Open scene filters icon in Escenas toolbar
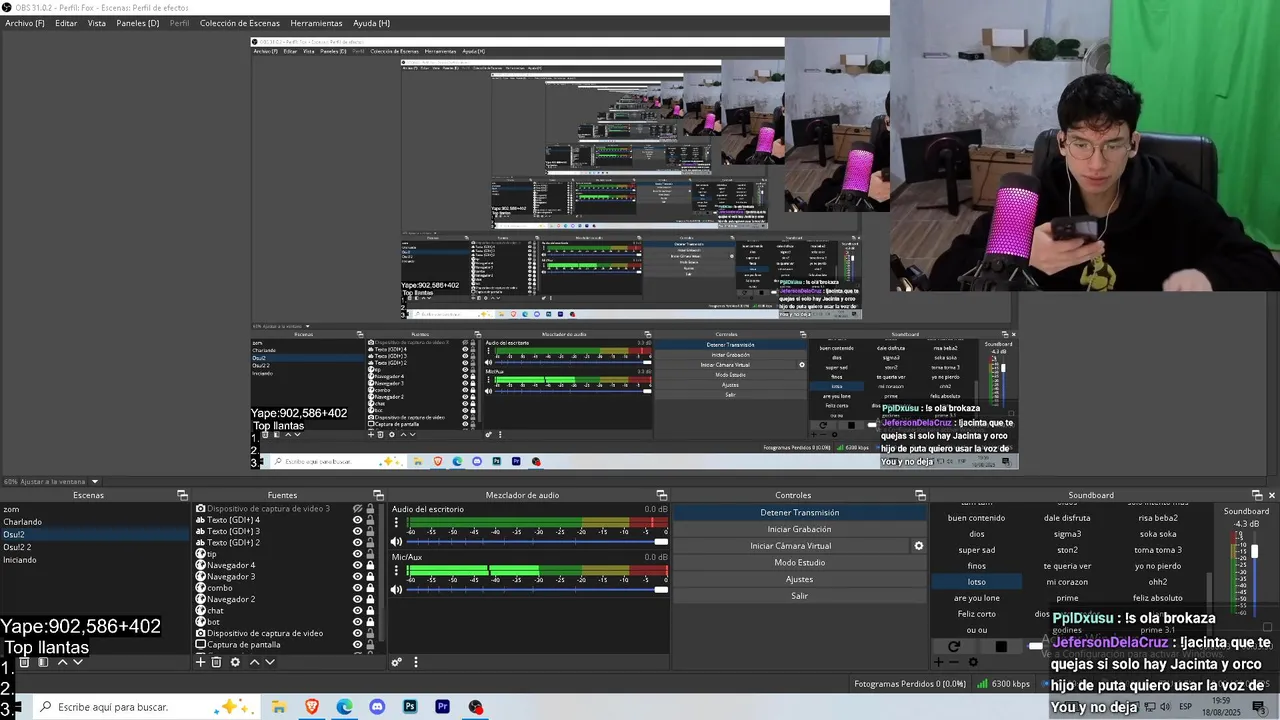The height and width of the screenshot is (720, 1280). (43, 662)
